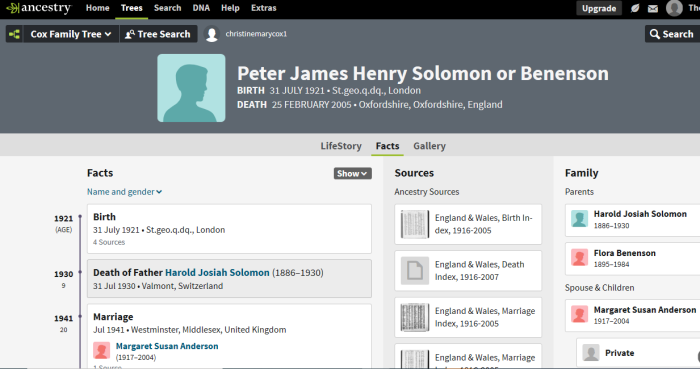Open the messages envelope icon
Image resolution: width=700 pixels, height=369 pixels.
(x=653, y=8)
